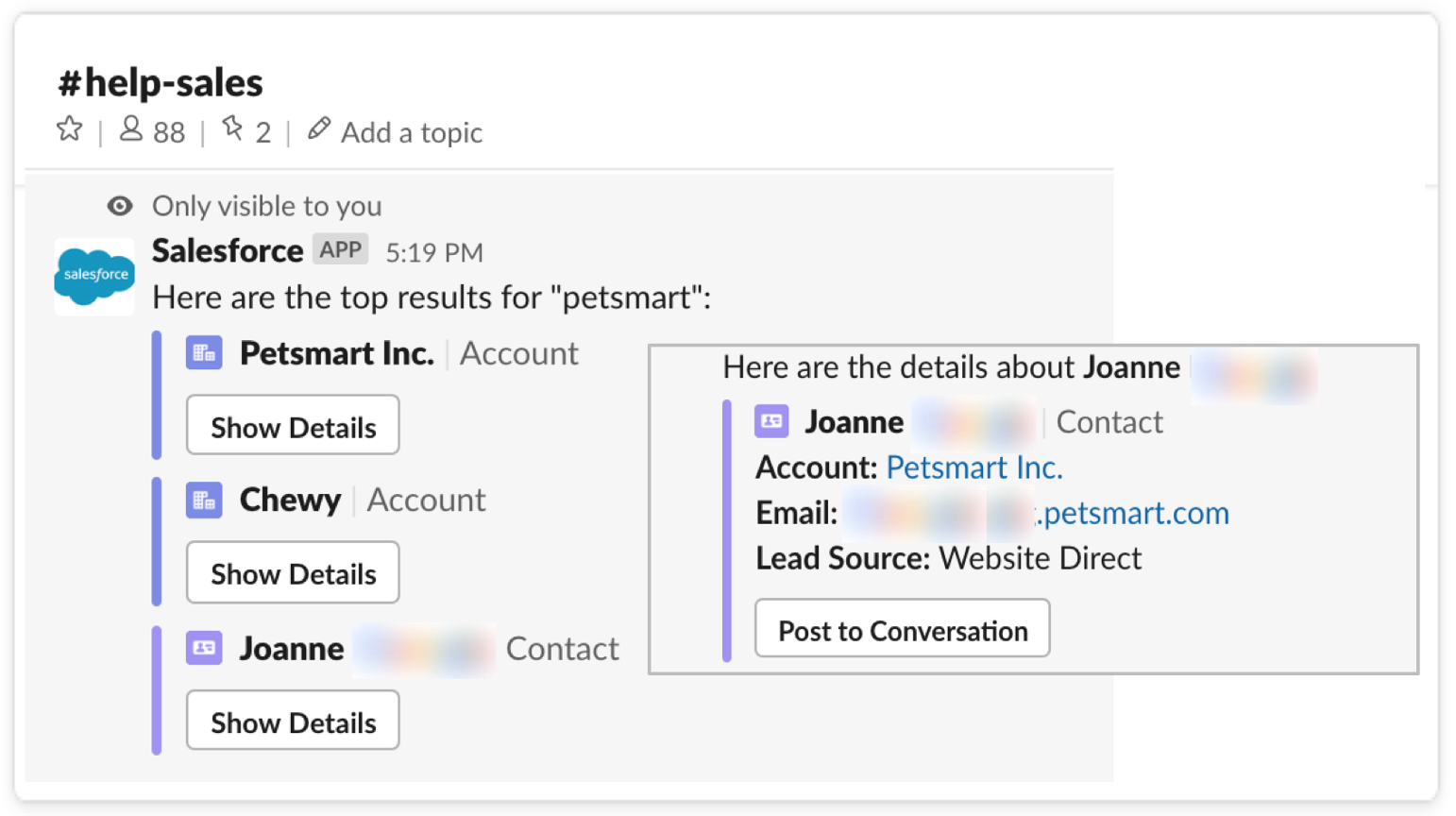Click the Joanne name in results list
The height and width of the screenshot is (816, 1456).
[292, 649]
